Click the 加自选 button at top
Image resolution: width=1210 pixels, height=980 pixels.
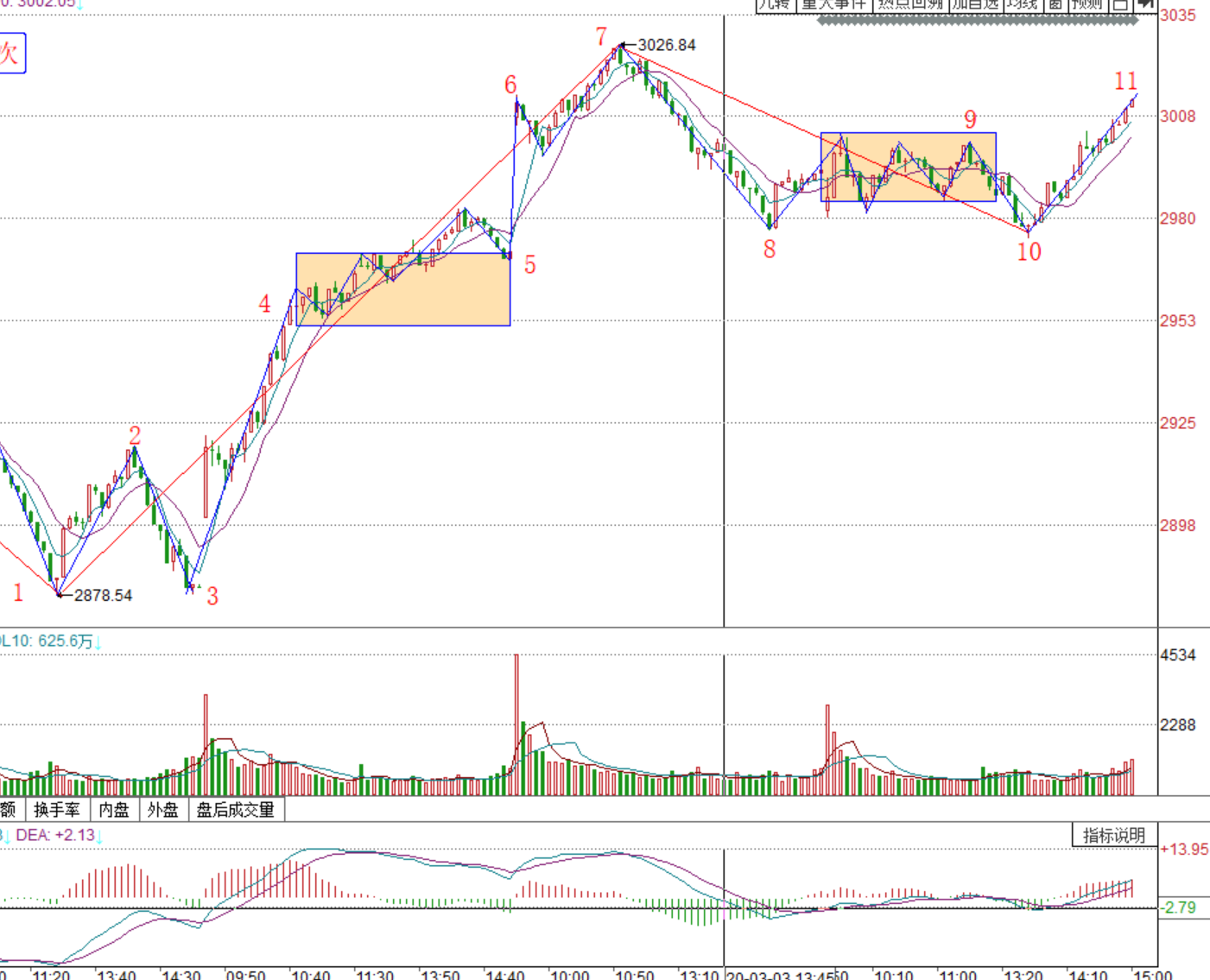pos(975,5)
